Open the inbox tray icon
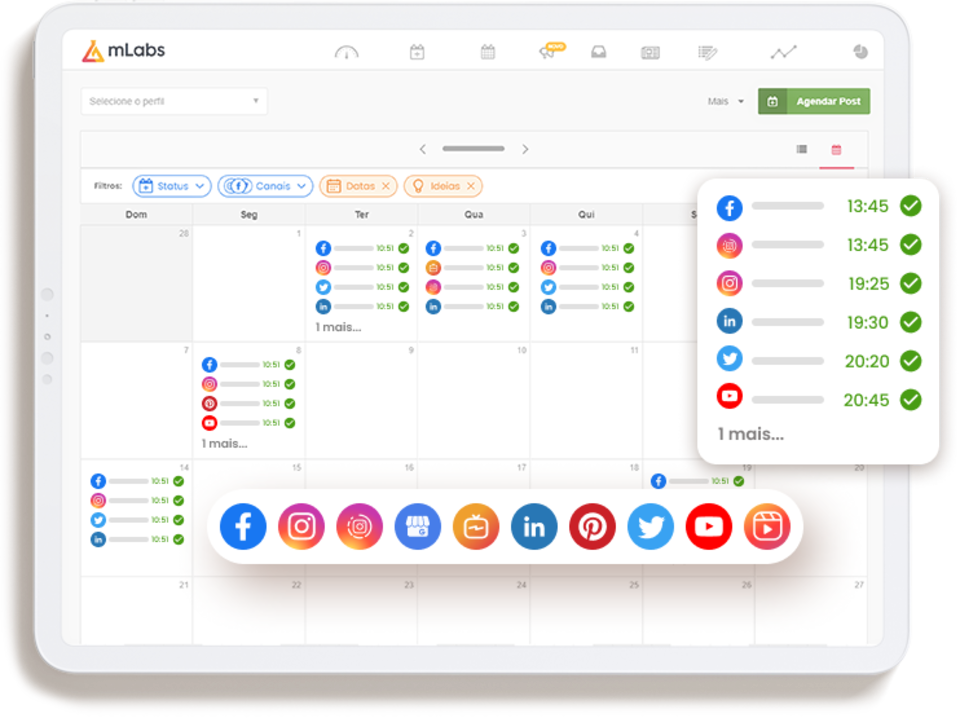This screenshot has width=960, height=718. (x=599, y=52)
